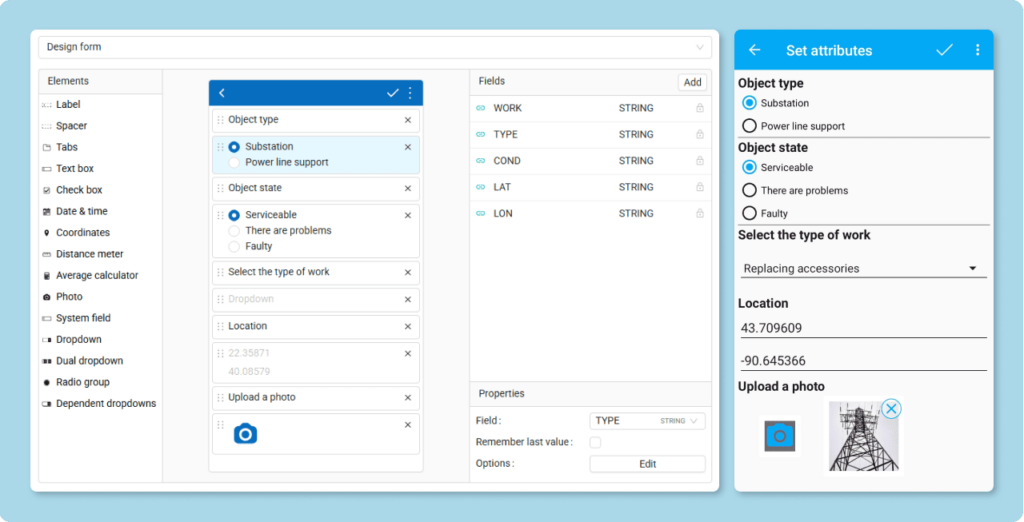Screen dimensions: 1024x522
Task: Grab the drag handle of Object state row
Action: (220, 188)
